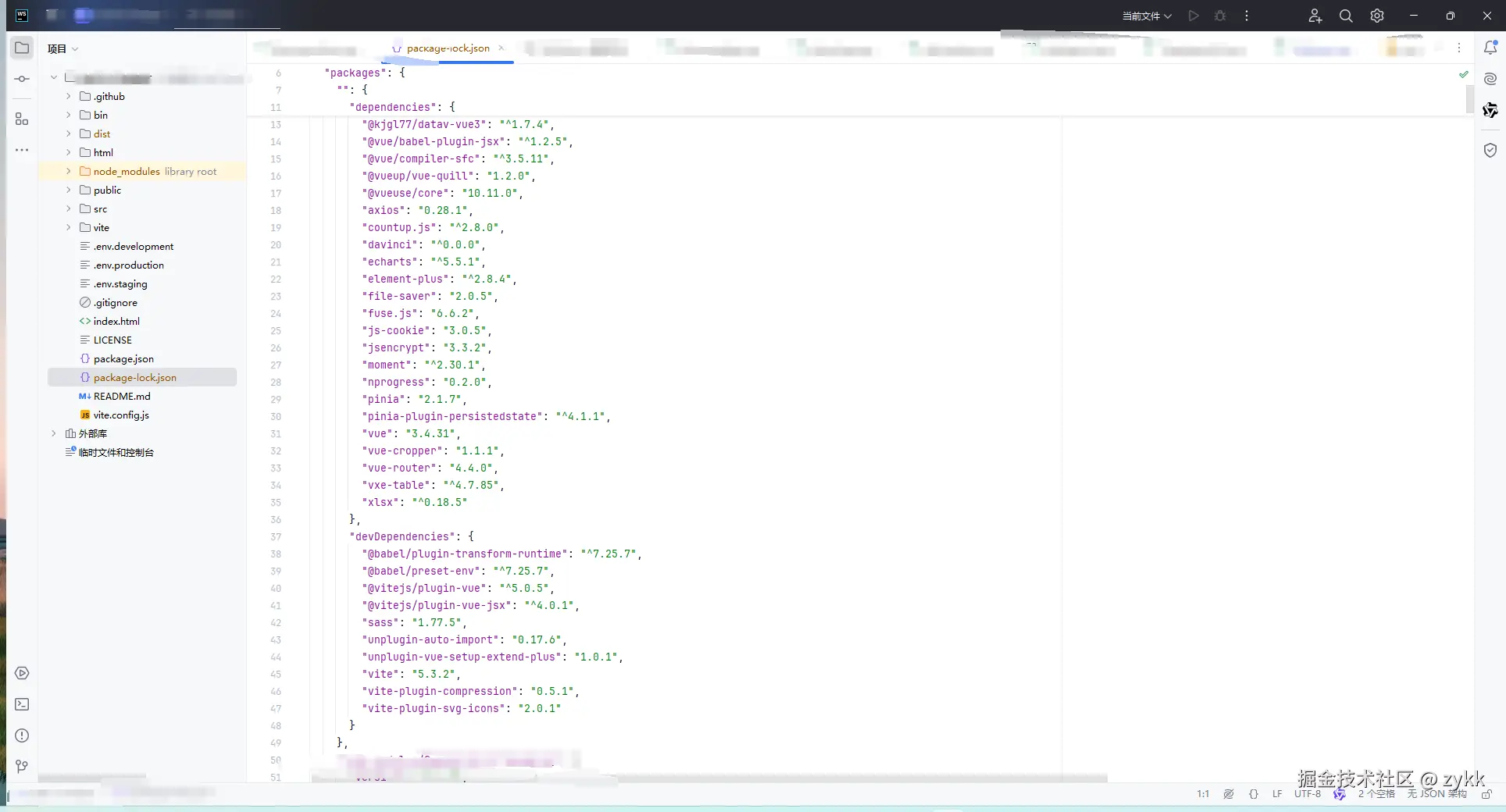Select 临时文件和控制台 node

(116, 453)
